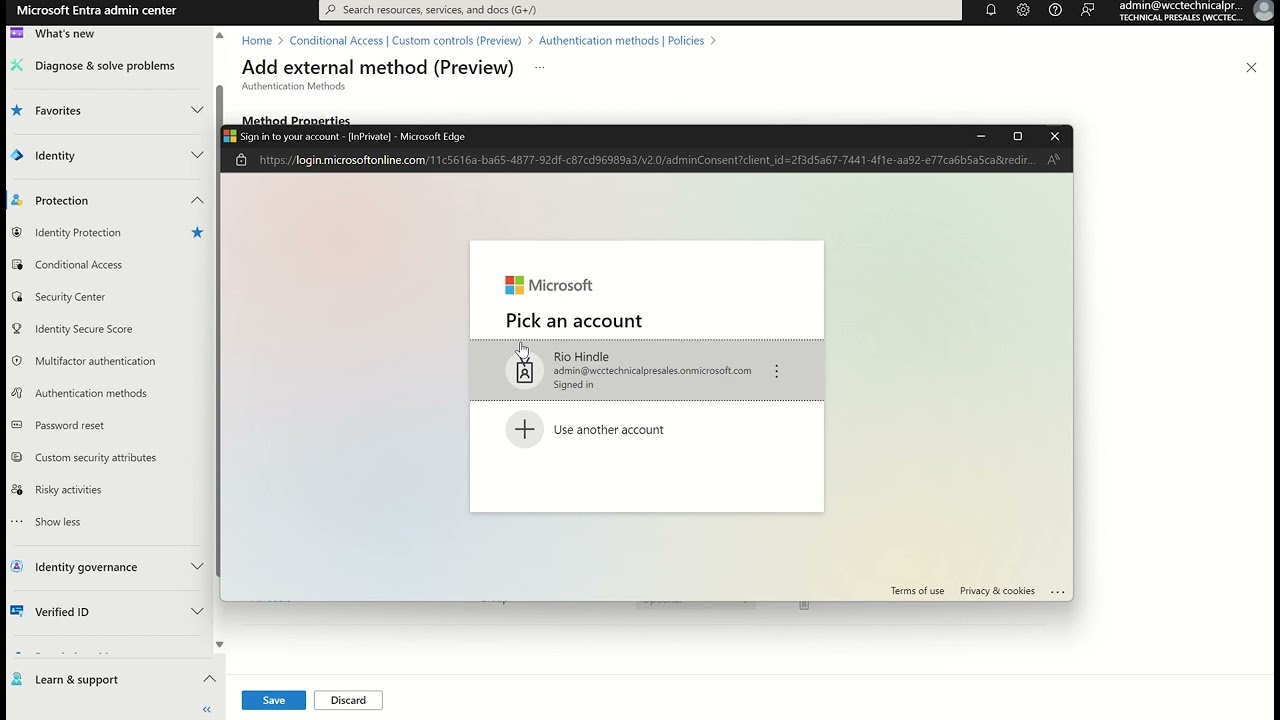Click the Multifactor authentication shield icon
The image size is (1280, 720).
pyautogui.click(x=16, y=360)
